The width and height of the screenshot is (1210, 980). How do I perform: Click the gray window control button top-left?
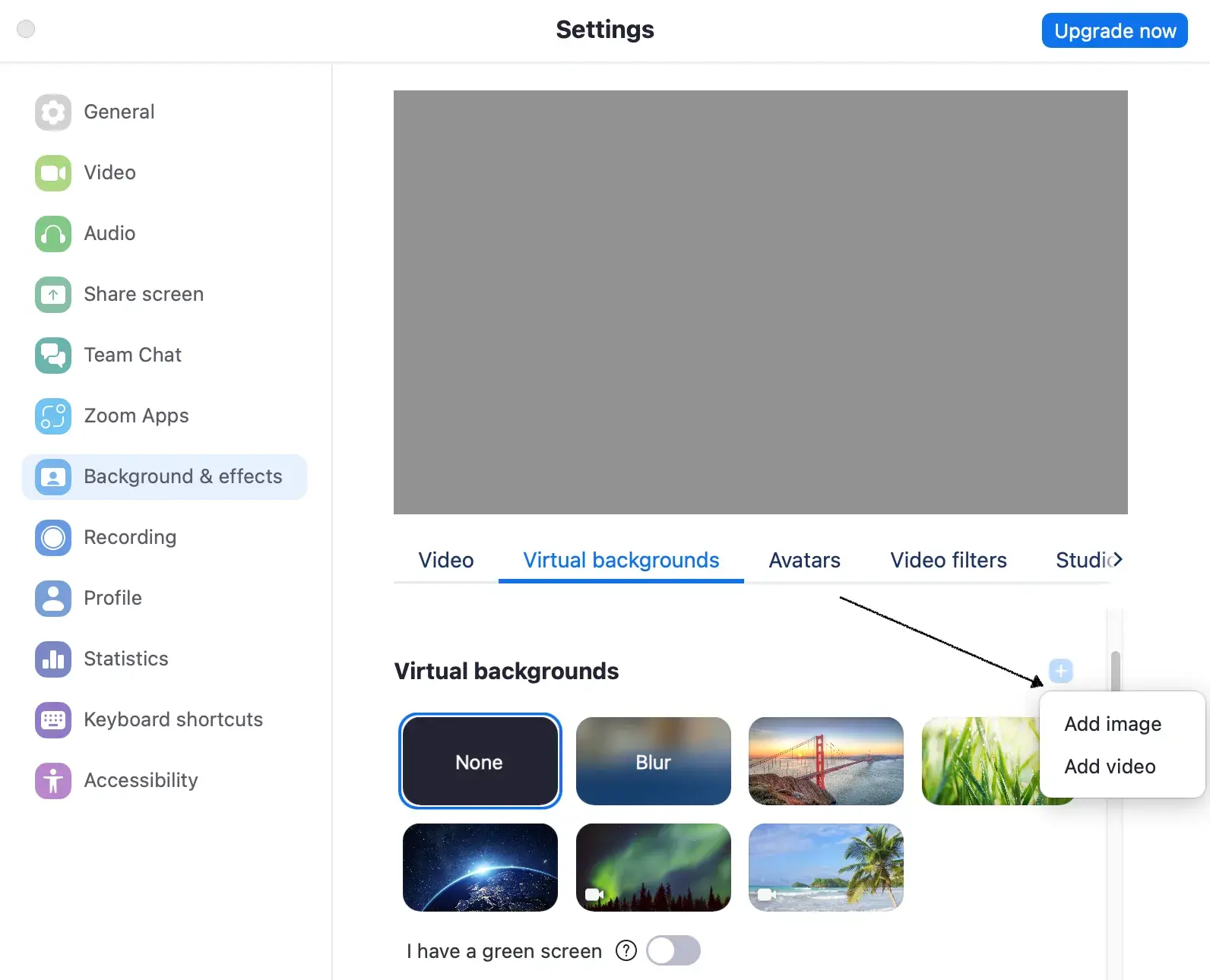(x=26, y=29)
